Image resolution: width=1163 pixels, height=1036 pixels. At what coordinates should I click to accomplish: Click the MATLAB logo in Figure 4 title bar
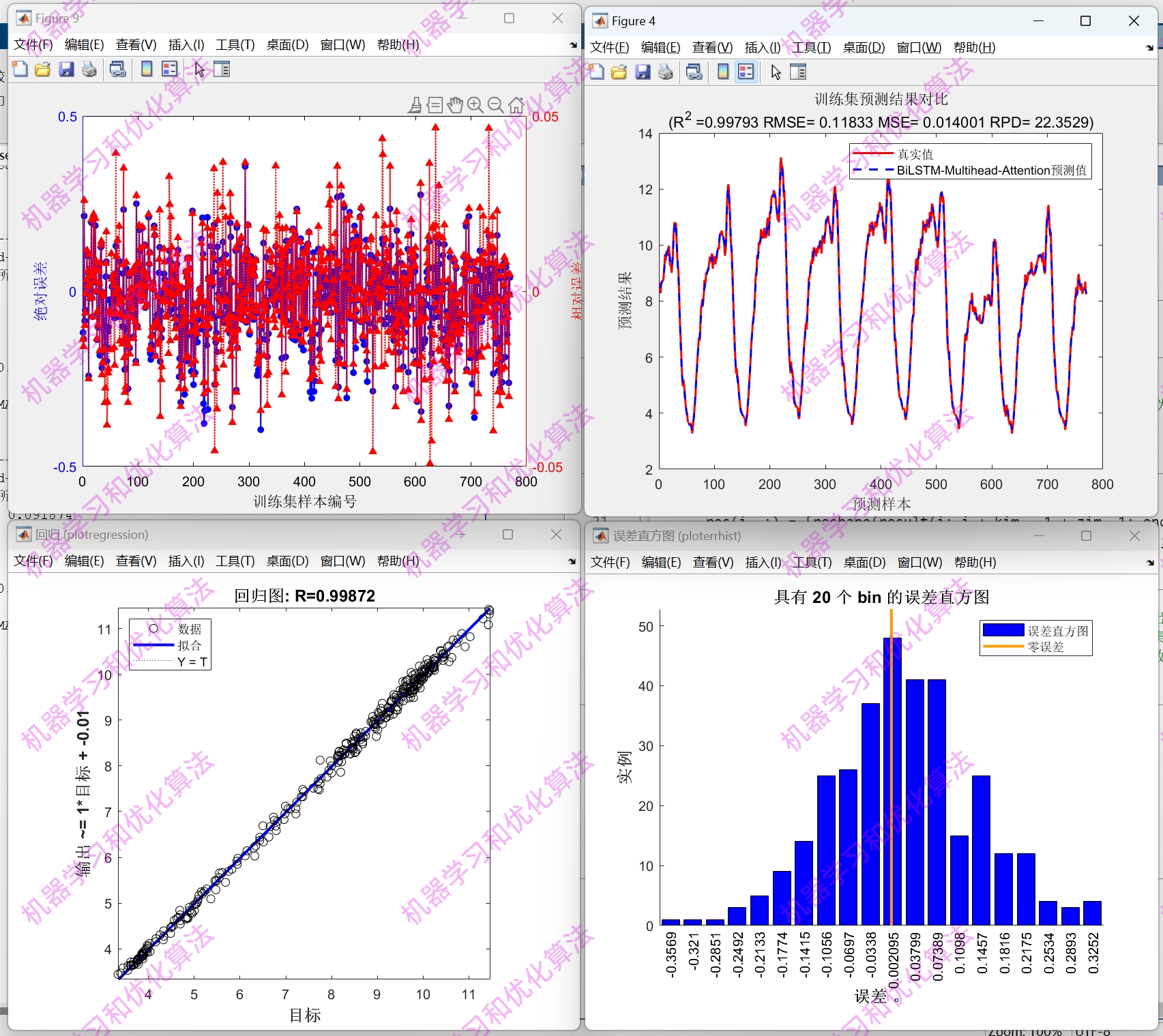click(x=600, y=21)
